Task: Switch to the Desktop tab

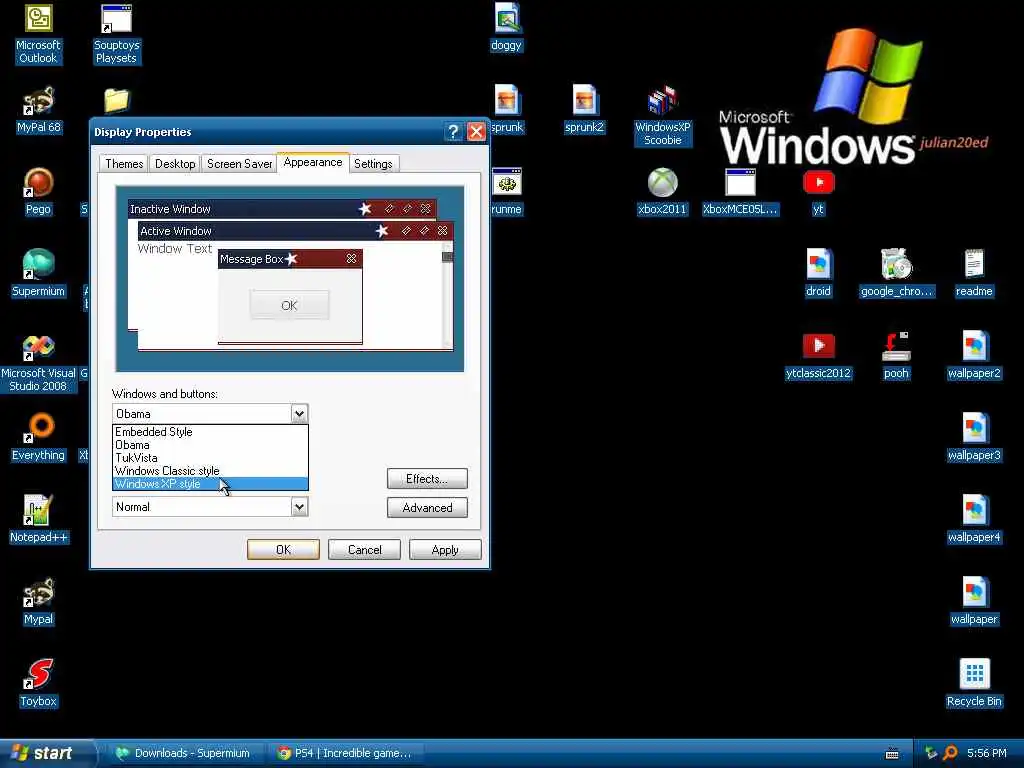Action: (x=175, y=164)
